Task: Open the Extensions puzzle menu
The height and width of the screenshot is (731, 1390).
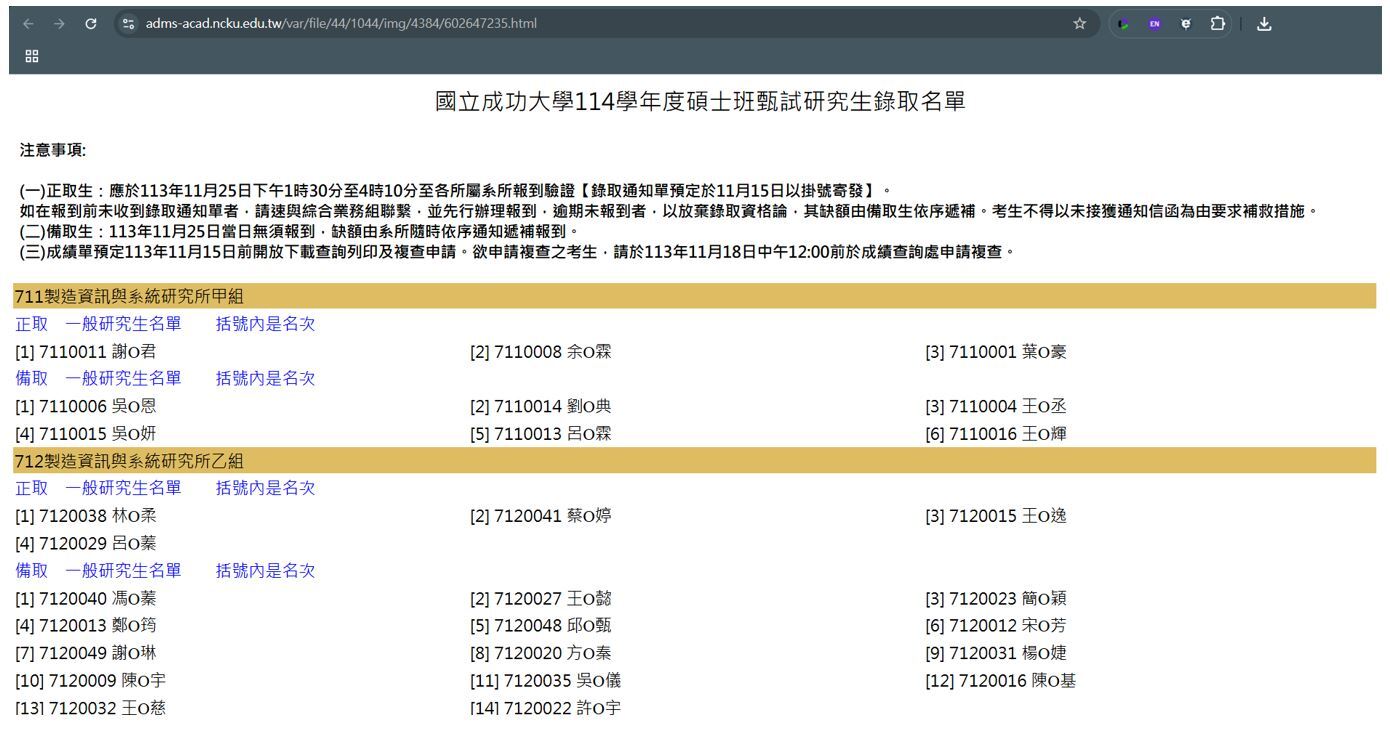Action: pyautogui.click(x=1219, y=23)
